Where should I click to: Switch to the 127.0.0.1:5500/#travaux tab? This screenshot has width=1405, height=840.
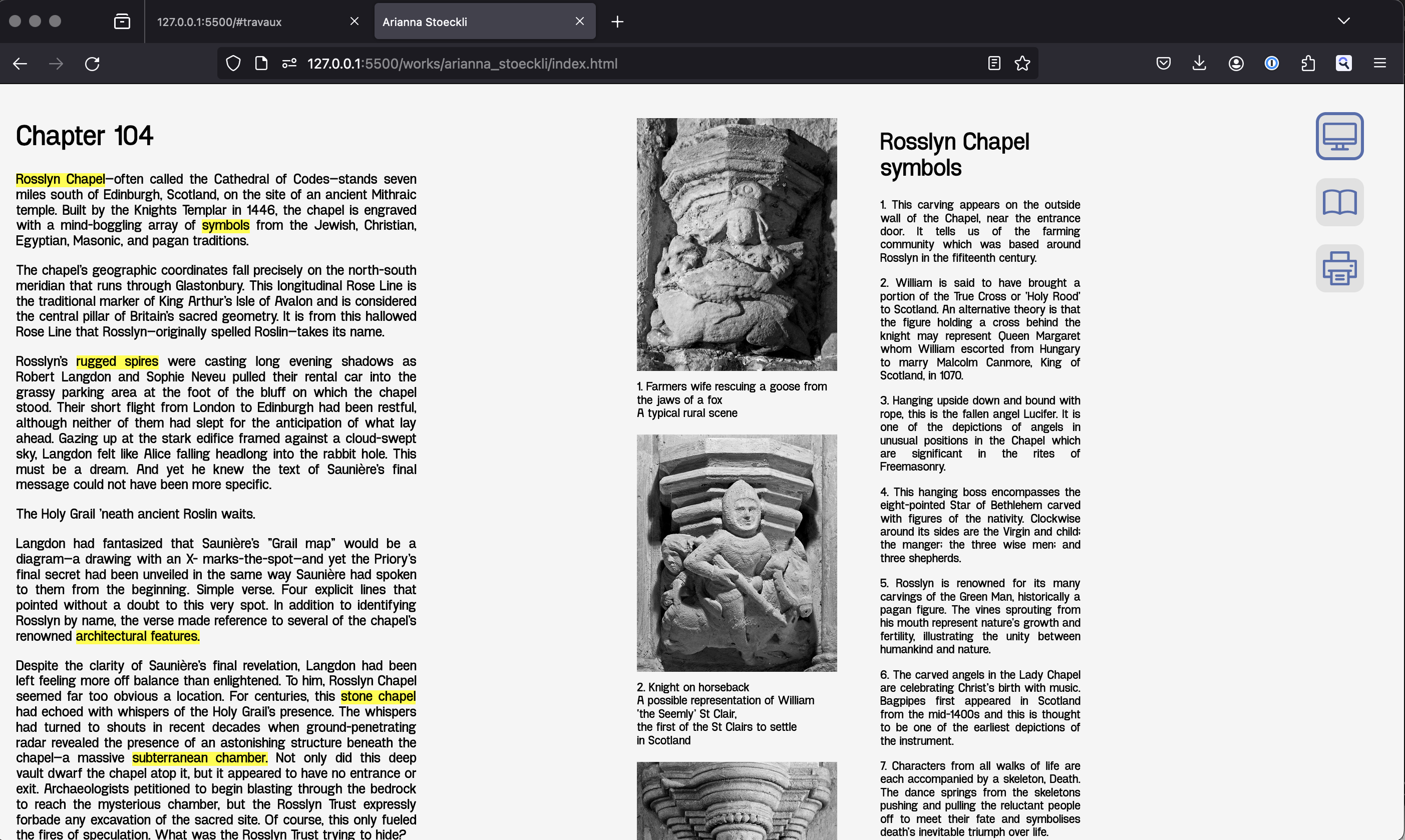220,22
